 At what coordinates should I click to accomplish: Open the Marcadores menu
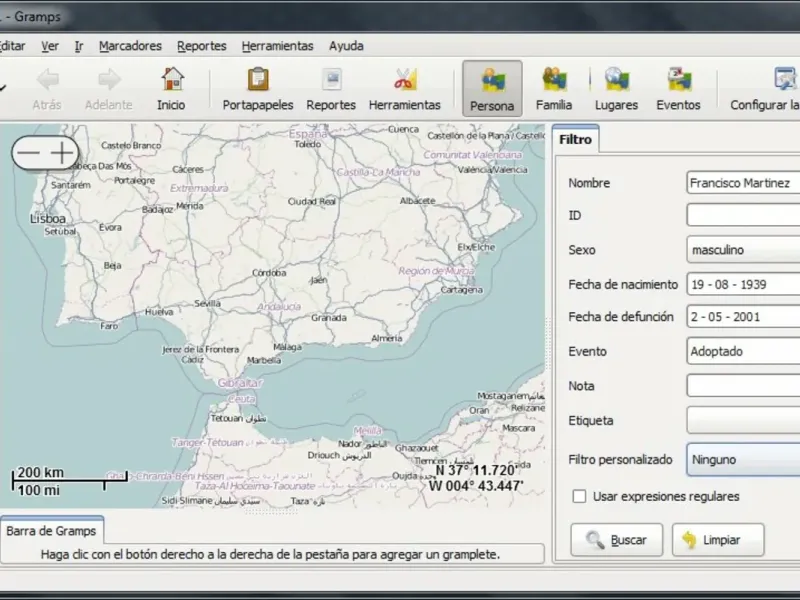130,46
